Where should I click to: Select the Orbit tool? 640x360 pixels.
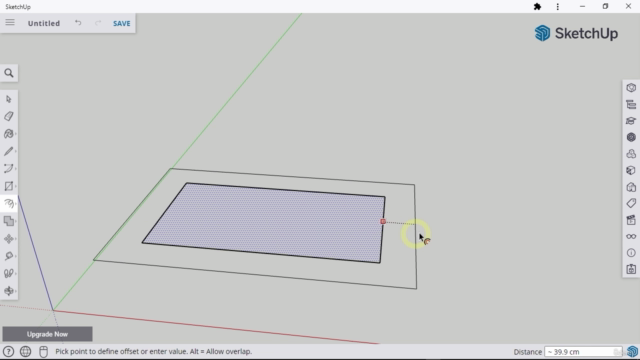tap(9, 291)
